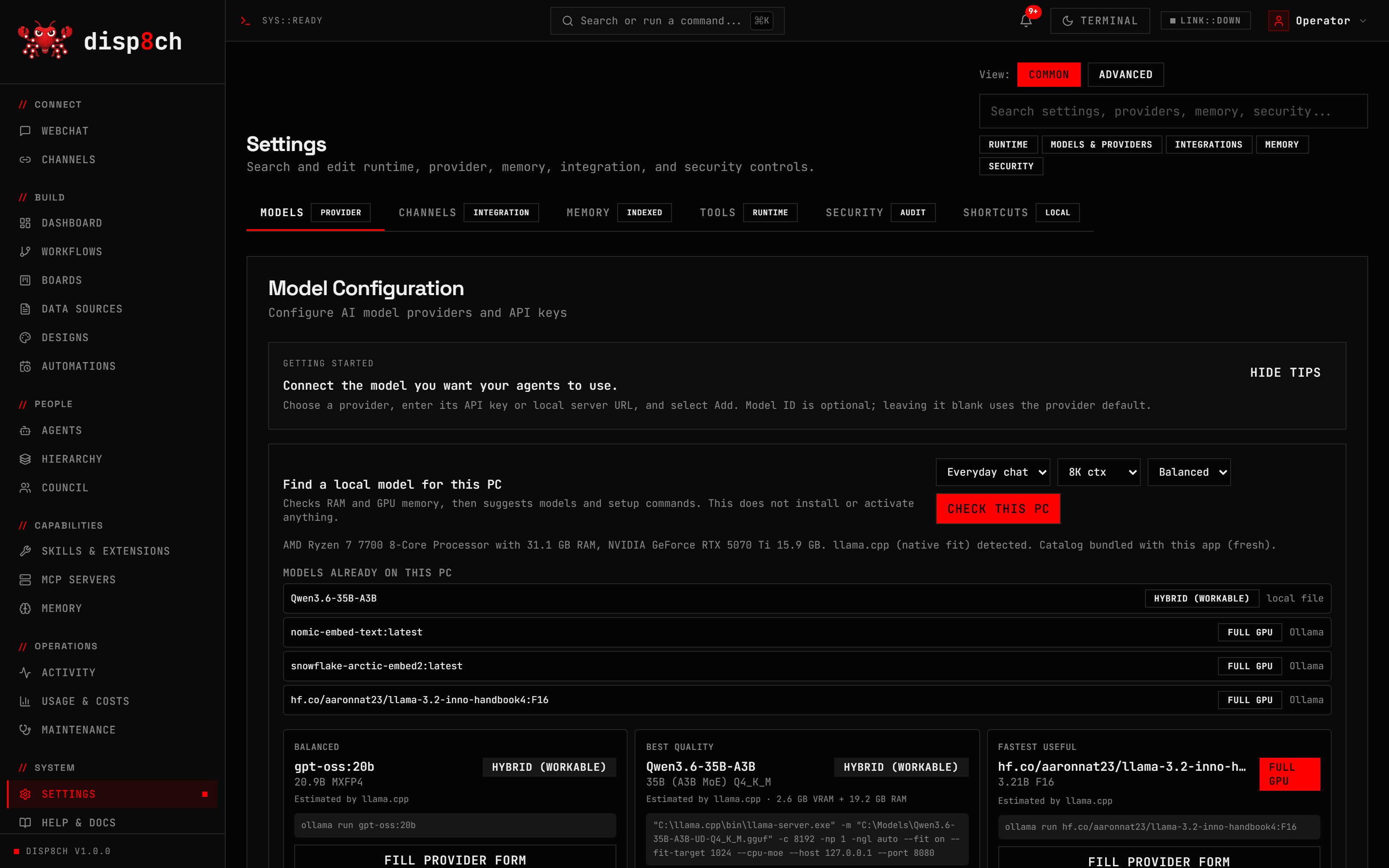Open the Help & Docs book icon
The image size is (1389, 868).
(x=25, y=823)
